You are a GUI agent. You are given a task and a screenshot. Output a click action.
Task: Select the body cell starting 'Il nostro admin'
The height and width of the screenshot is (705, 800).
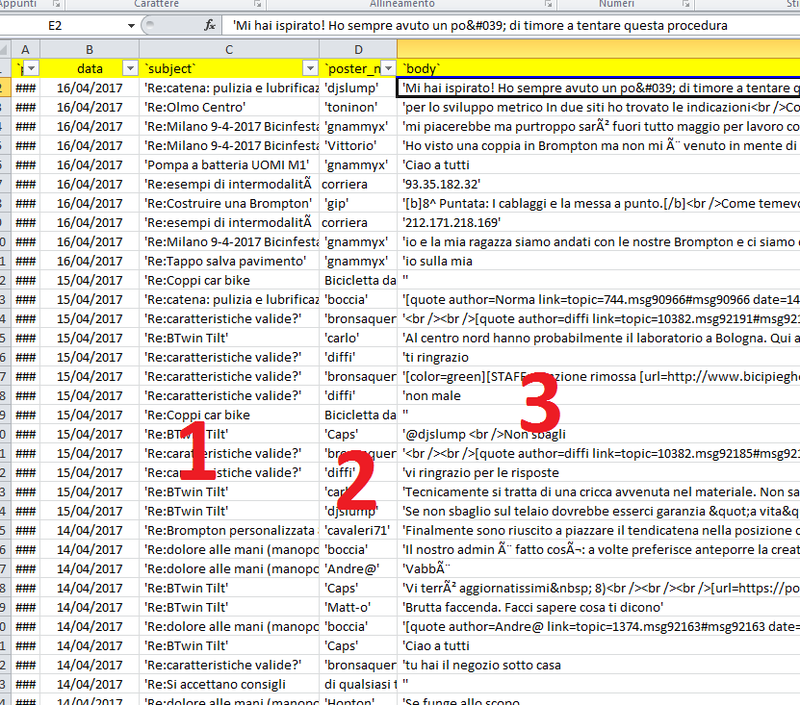pyautogui.click(x=598, y=549)
